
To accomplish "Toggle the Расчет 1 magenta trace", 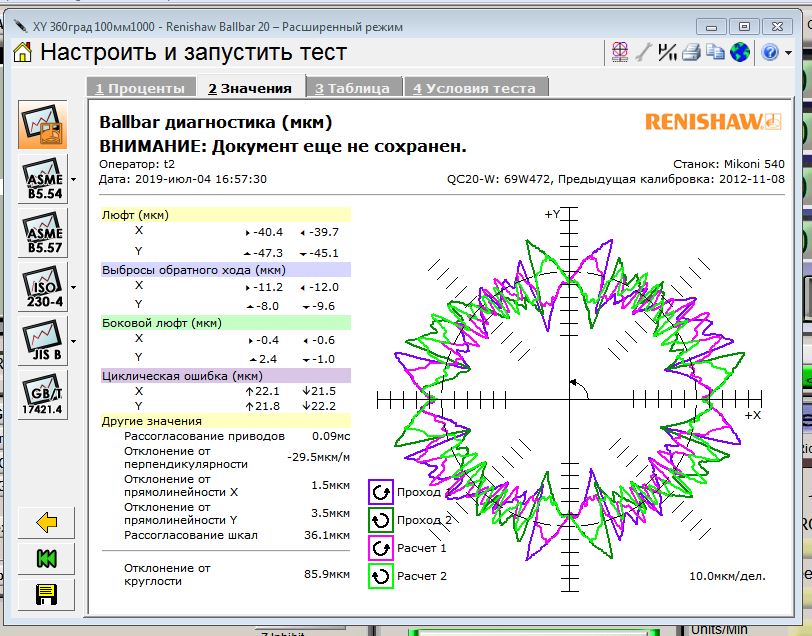I will click(x=381, y=548).
